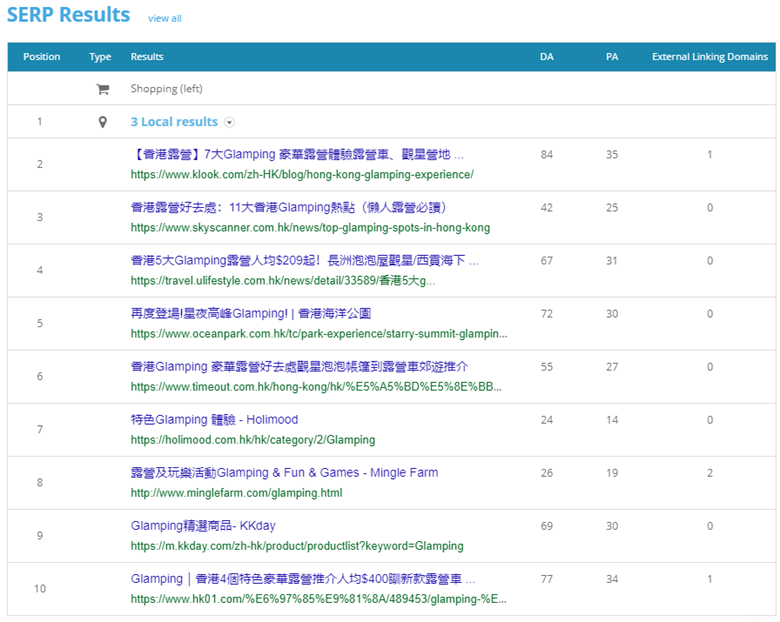Open the timeout.com.hk URL link
780x622 pixels.
point(316,386)
